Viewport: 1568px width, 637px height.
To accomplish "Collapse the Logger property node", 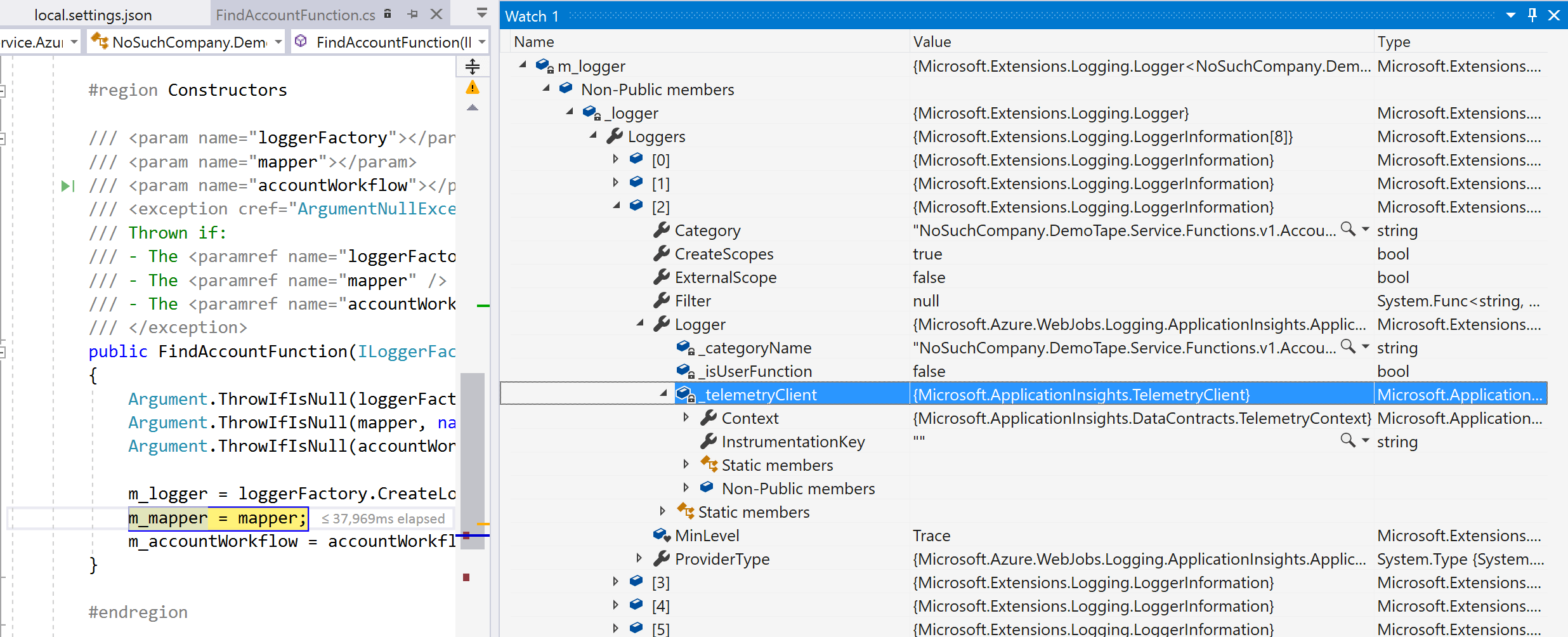I will (640, 323).
